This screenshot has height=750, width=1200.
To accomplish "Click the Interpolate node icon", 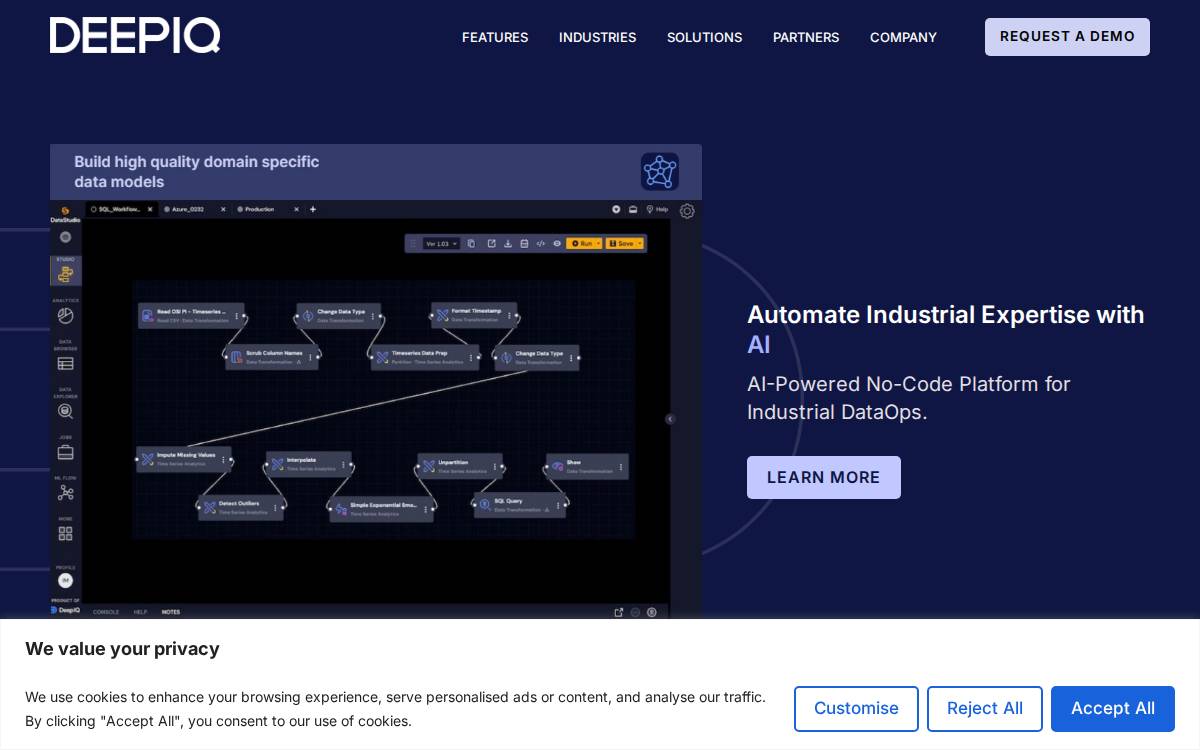I will coord(277,464).
